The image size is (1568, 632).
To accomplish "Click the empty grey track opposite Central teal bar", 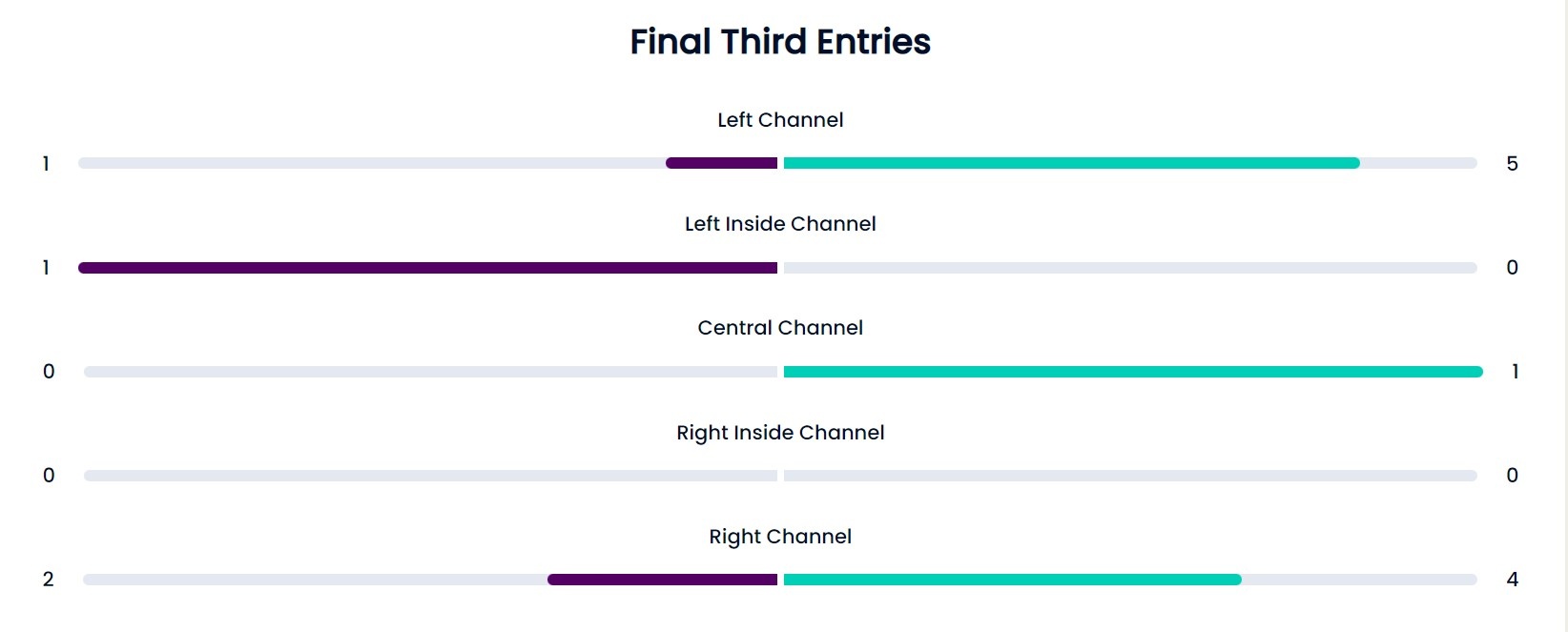I will coord(430,372).
